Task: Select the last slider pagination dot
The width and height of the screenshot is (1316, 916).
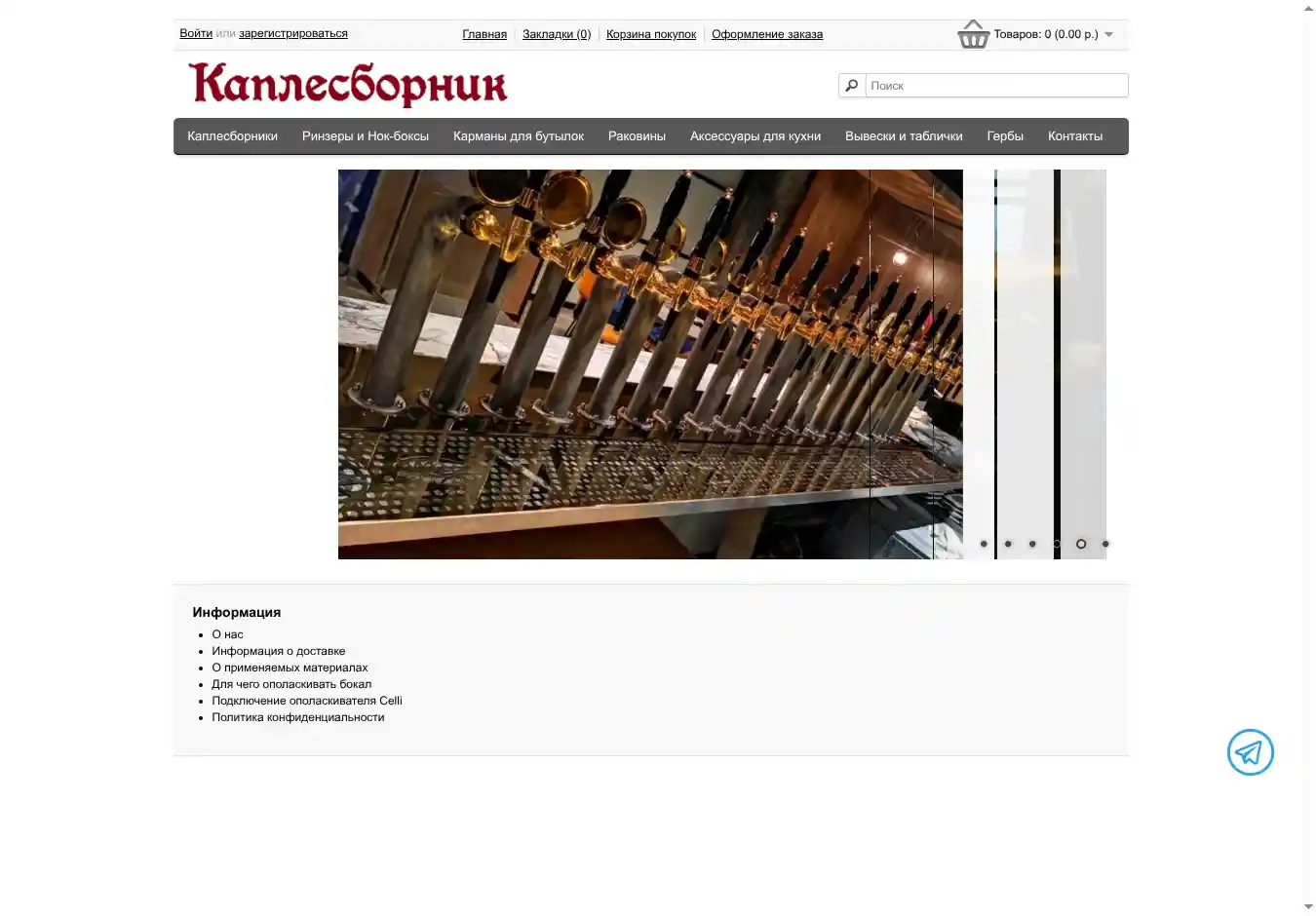Action: pyautogui.click(x=1105, y=544)
